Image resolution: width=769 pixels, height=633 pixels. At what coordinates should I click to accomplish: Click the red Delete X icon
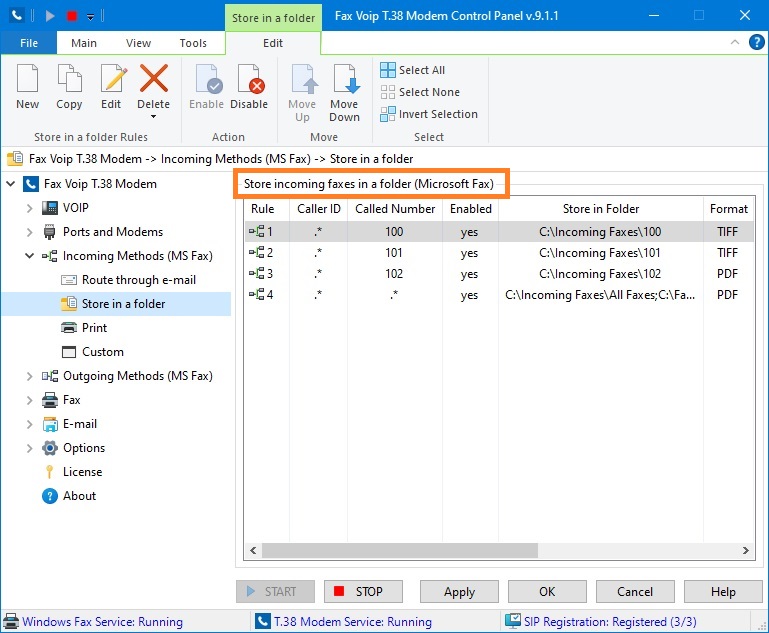[154, 78]
